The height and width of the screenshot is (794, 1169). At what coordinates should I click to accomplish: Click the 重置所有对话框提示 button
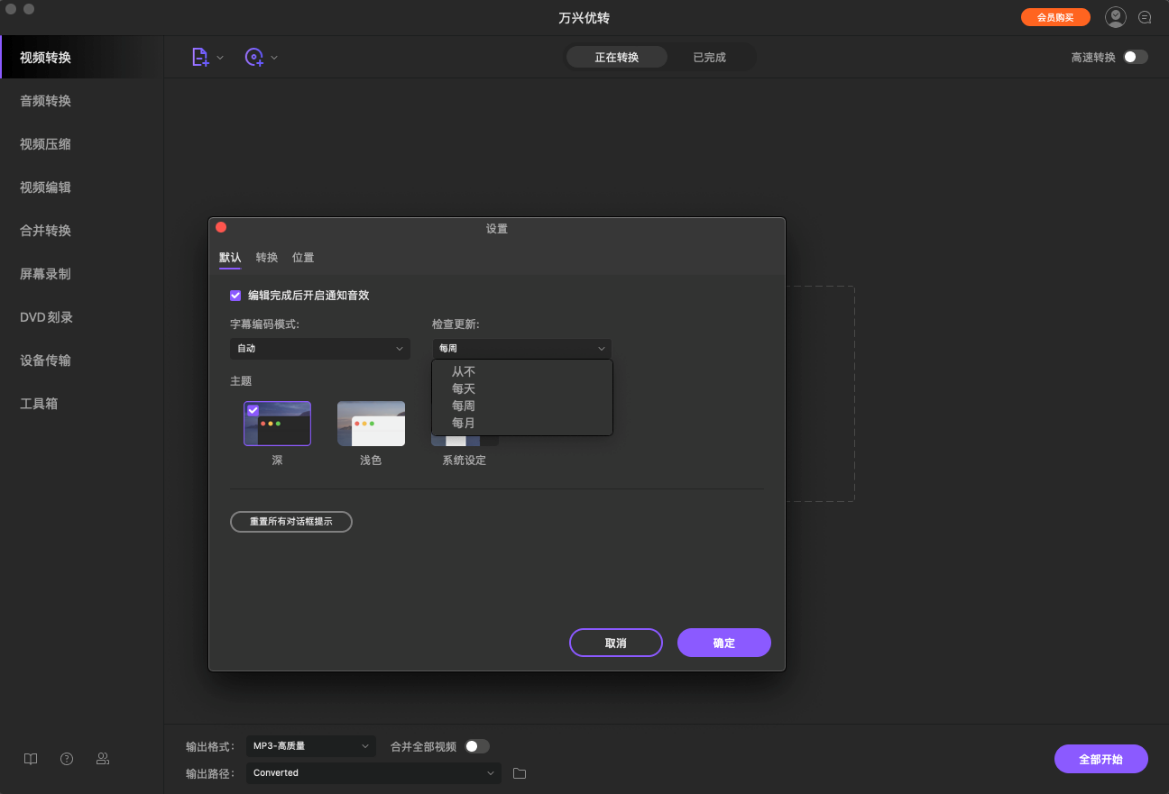[x=291, y=521]
